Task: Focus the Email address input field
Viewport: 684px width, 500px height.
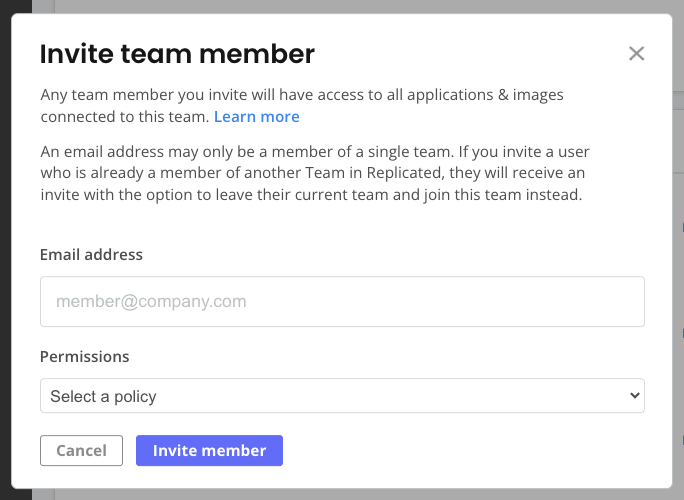Action: tap(342, 301)
